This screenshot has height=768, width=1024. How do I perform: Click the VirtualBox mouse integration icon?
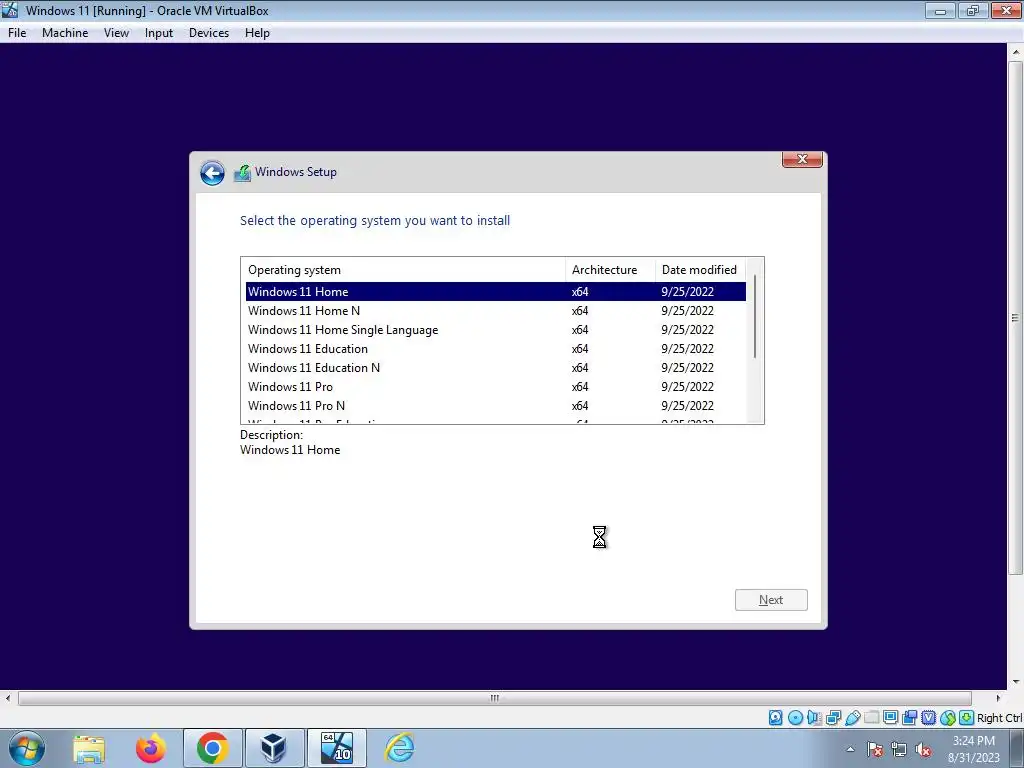tap(948, 718)
